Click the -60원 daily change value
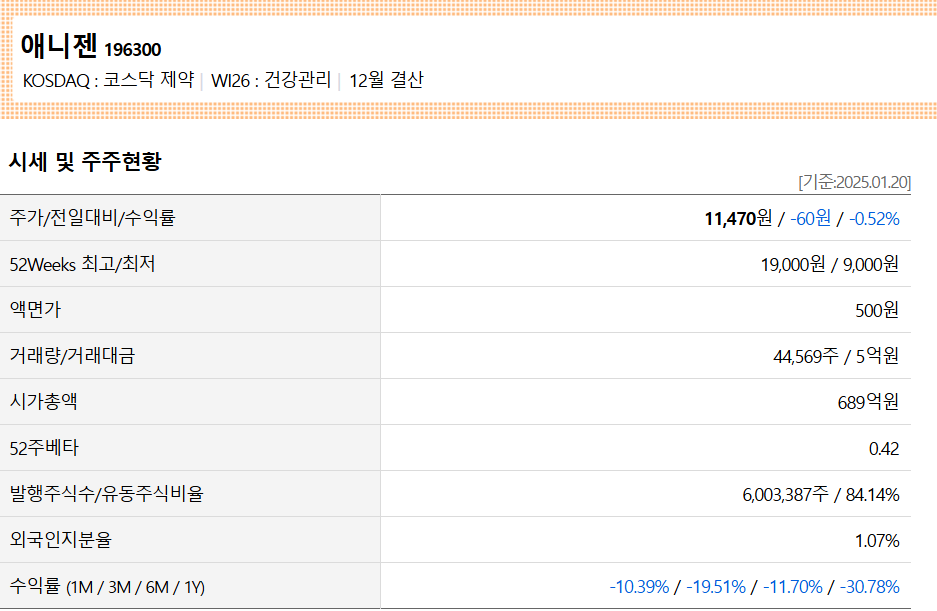The height and width of the screenshot is (611, 937). click(810, 218)
